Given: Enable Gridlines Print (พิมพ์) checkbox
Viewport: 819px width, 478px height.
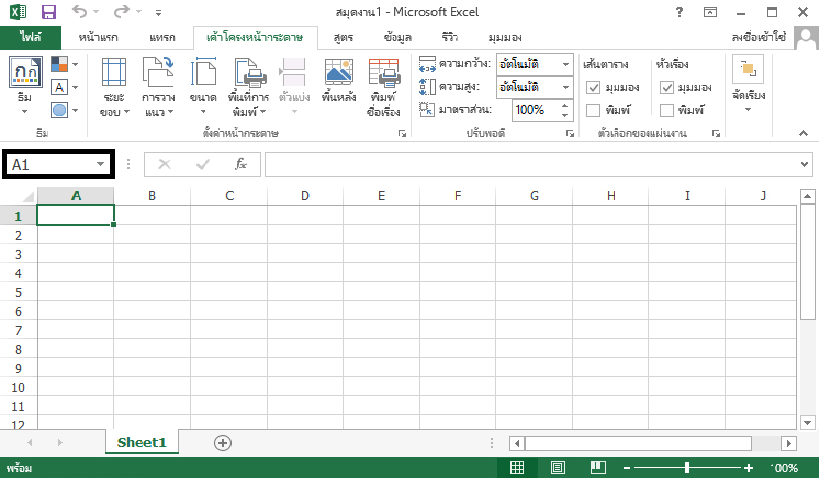Looking at the screenshot, I should click(593, 110).
